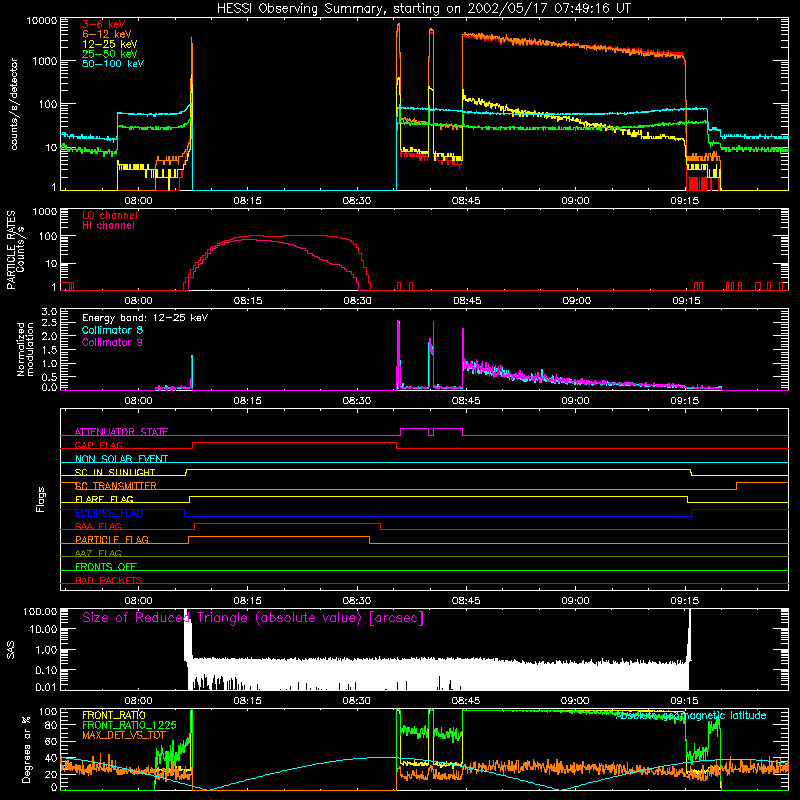The height and width of the screenshot is (800, 800).
Task: Select the 'Collimator 8' legend label
Action: [112, 330]
